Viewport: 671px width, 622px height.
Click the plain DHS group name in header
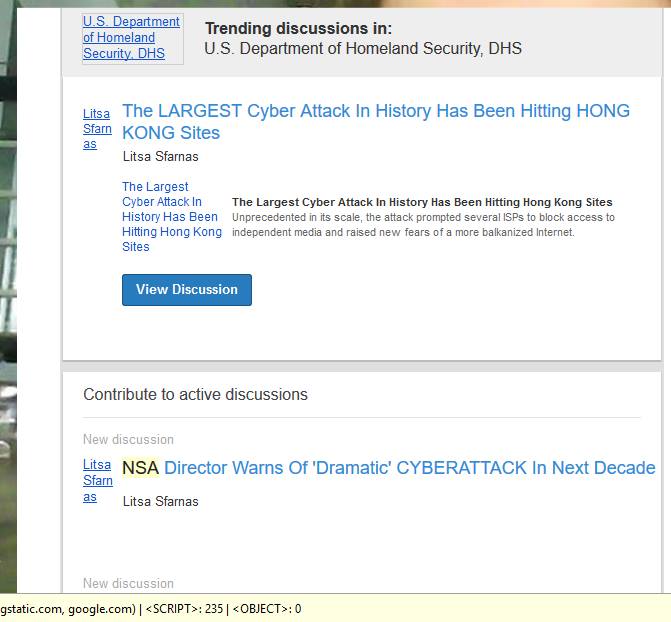(x=362, y=48)
